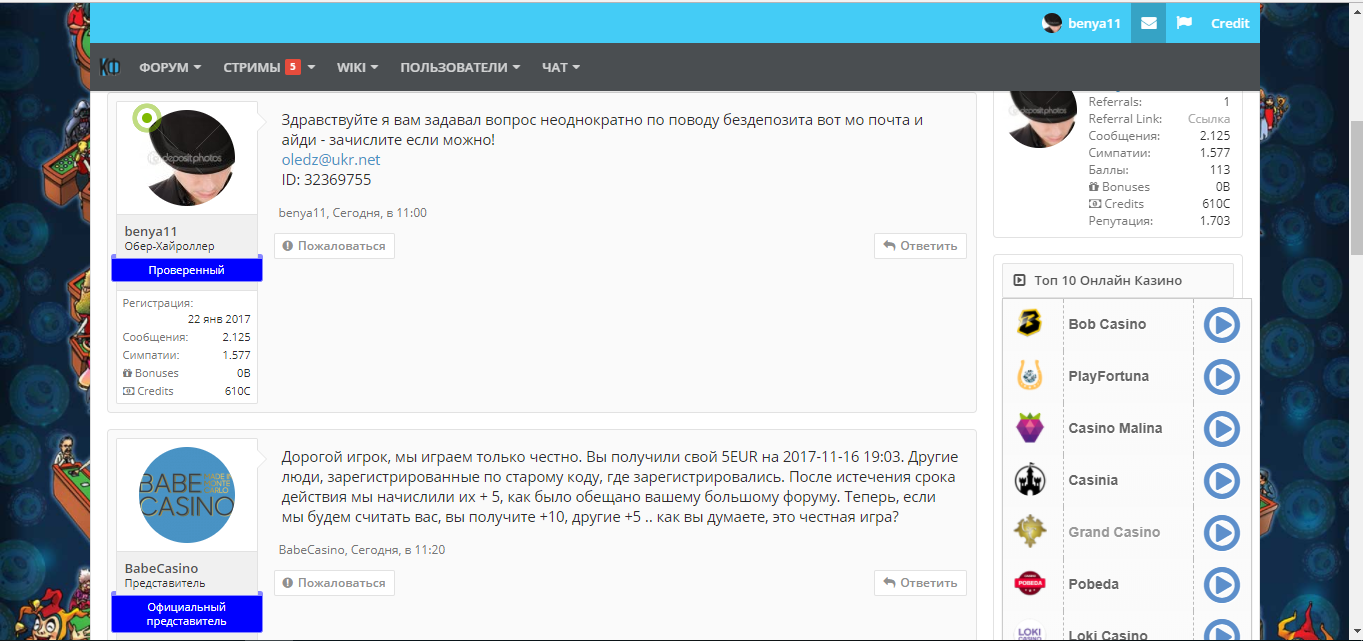The image size is (1363, 641).
Task: Play button for Bob Casino
Action: [x=1221, y=325]
